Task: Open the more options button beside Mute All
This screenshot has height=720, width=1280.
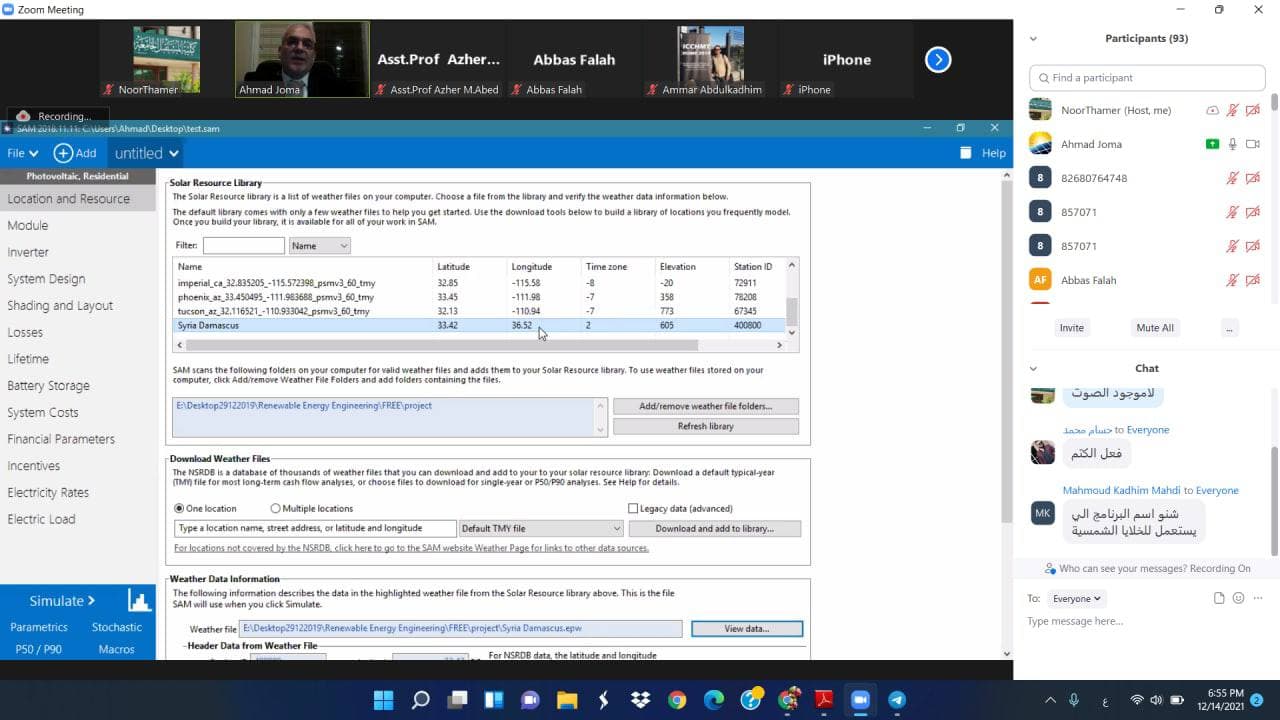Action: coord(1229,328)
